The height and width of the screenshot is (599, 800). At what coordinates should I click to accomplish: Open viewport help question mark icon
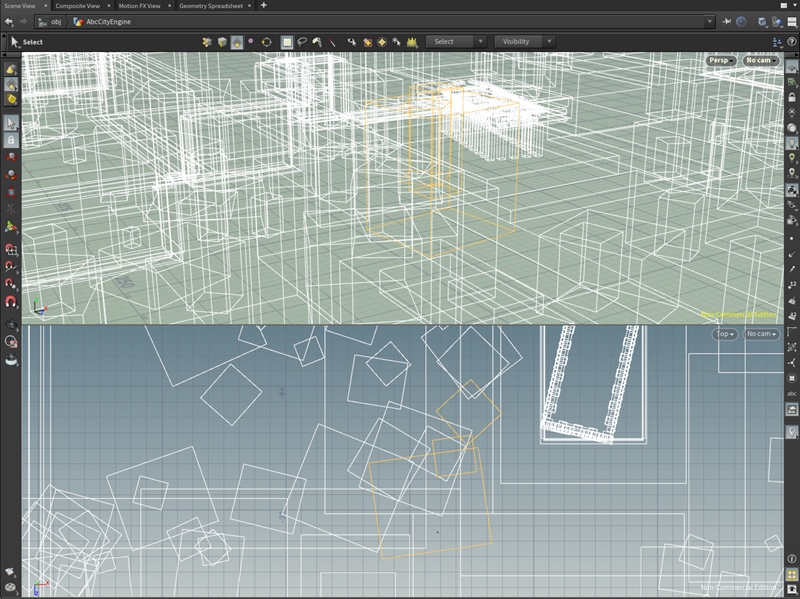[792, 42]
